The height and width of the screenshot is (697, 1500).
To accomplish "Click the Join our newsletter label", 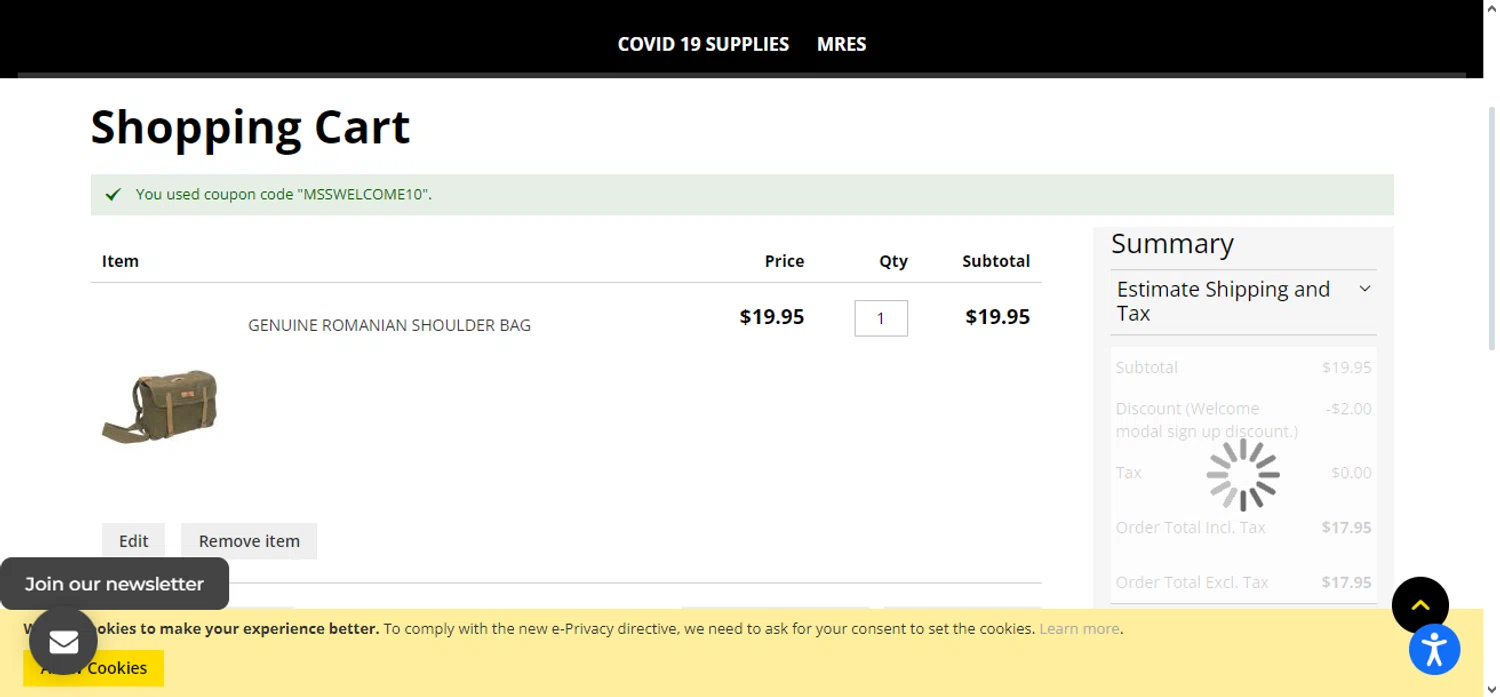I will (114, 584).
